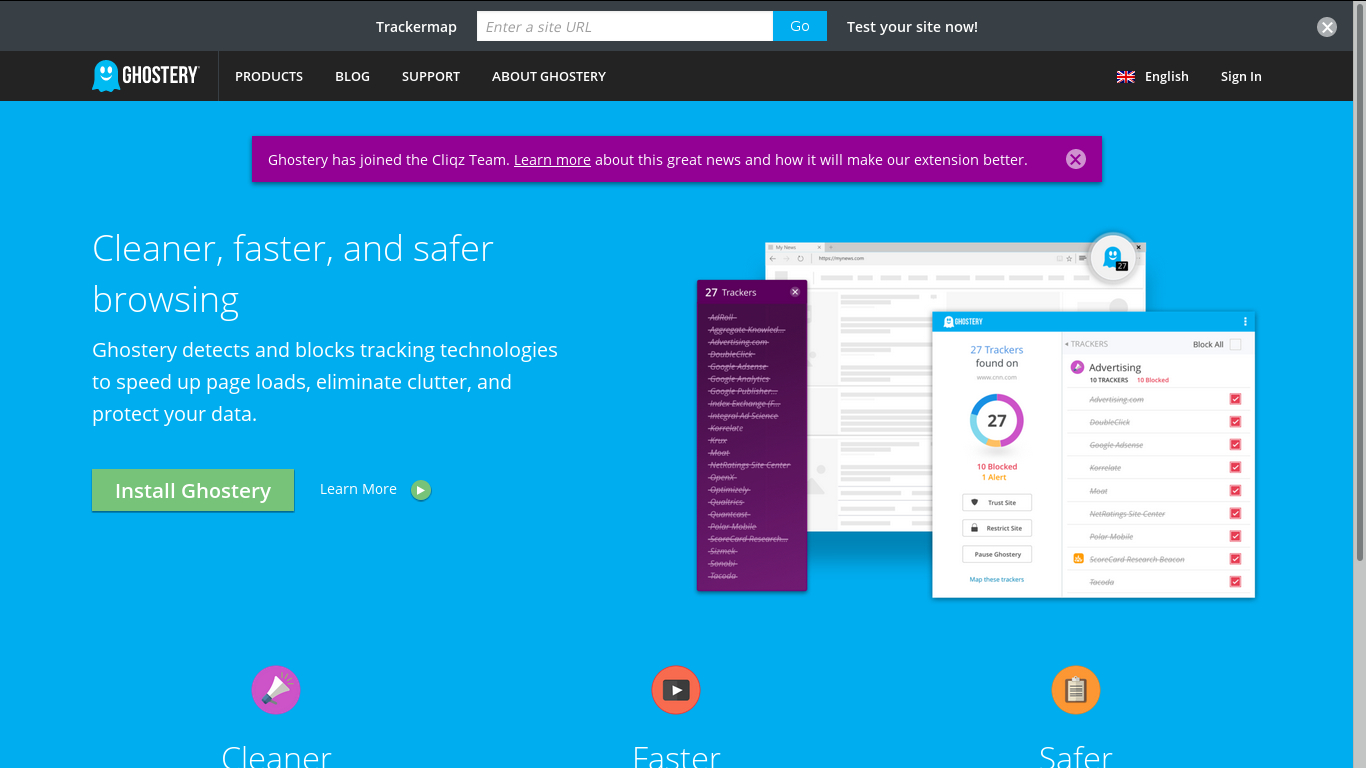Click the Safer clipboard icon
The image size is (1366, 768).
tap(1076, 690)
